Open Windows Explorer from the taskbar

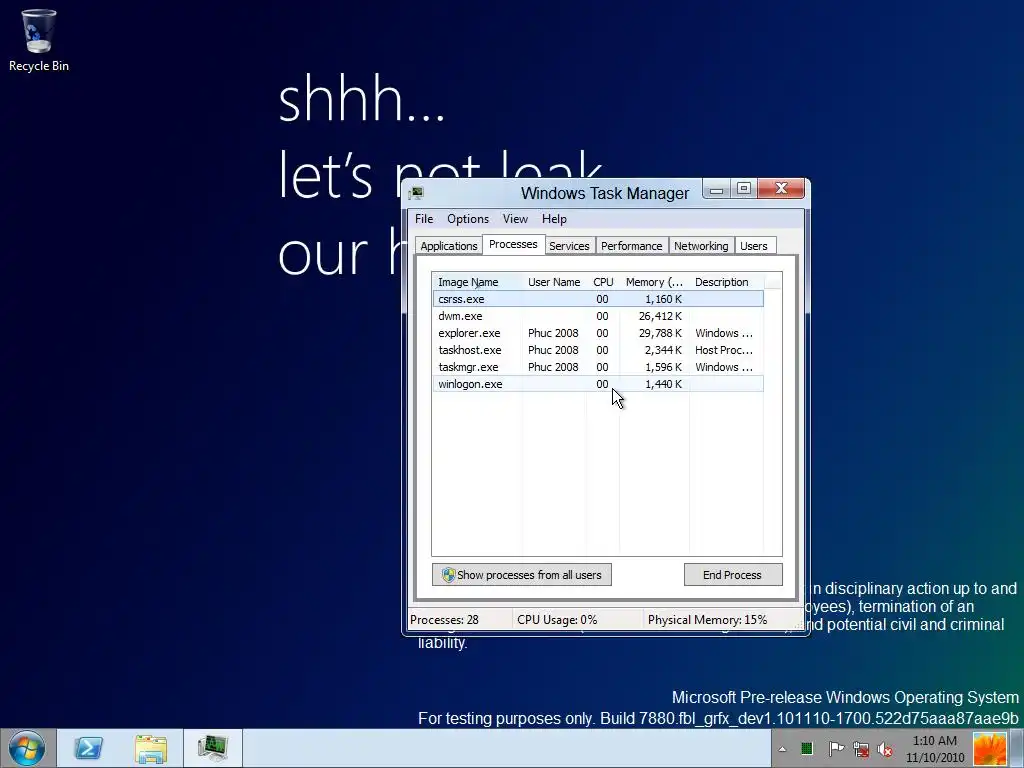coord(151,748)
